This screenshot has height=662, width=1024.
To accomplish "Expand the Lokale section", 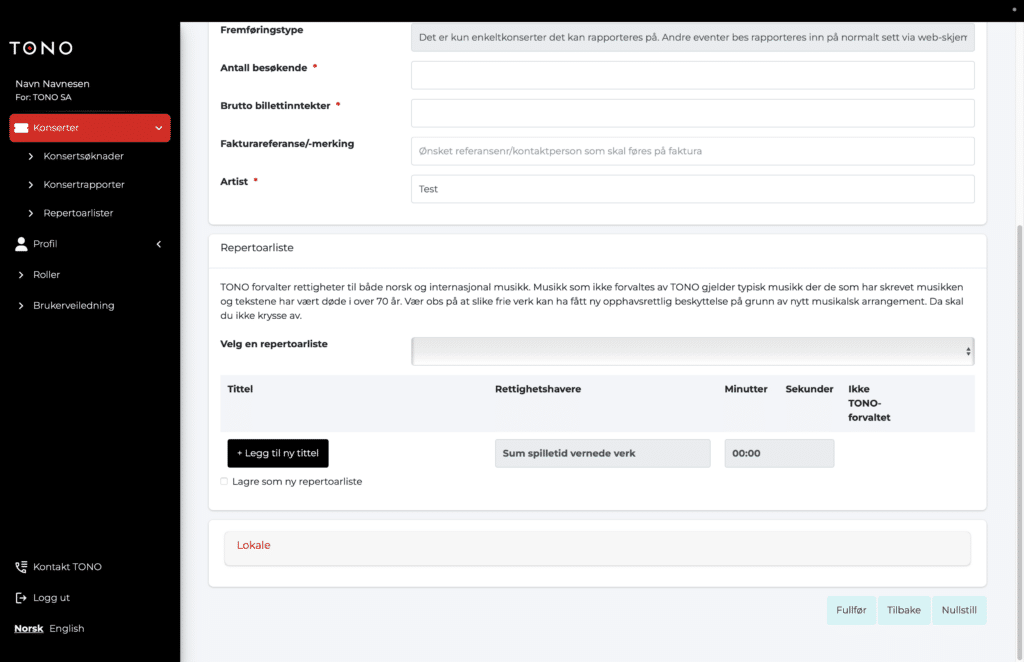I will (597, 548).
